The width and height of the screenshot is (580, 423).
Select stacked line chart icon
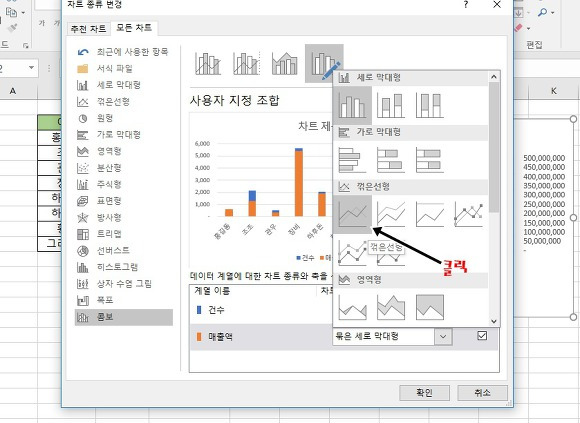[x=391, y=214]
